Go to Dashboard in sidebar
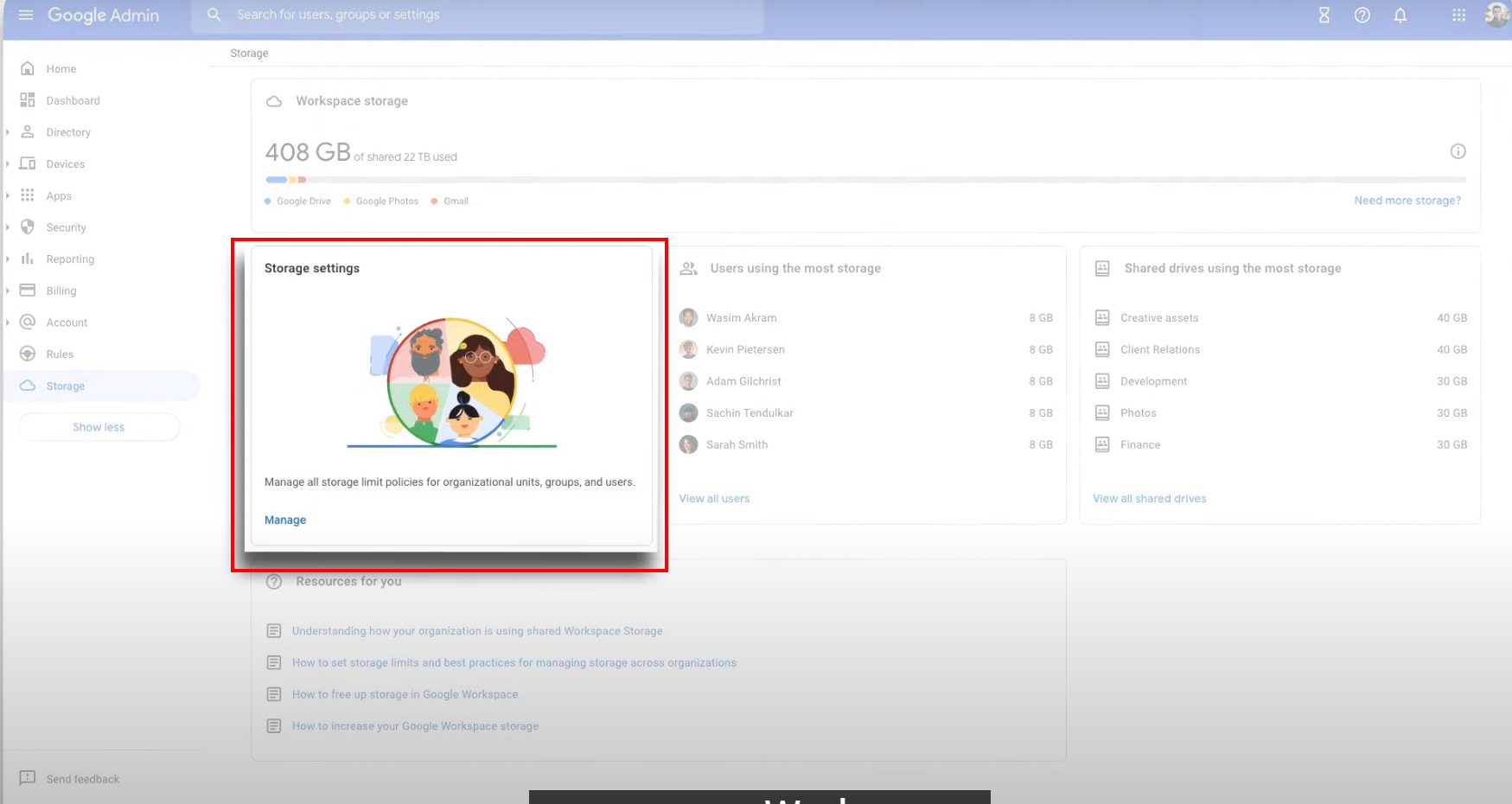 click(x=73, y=100)
